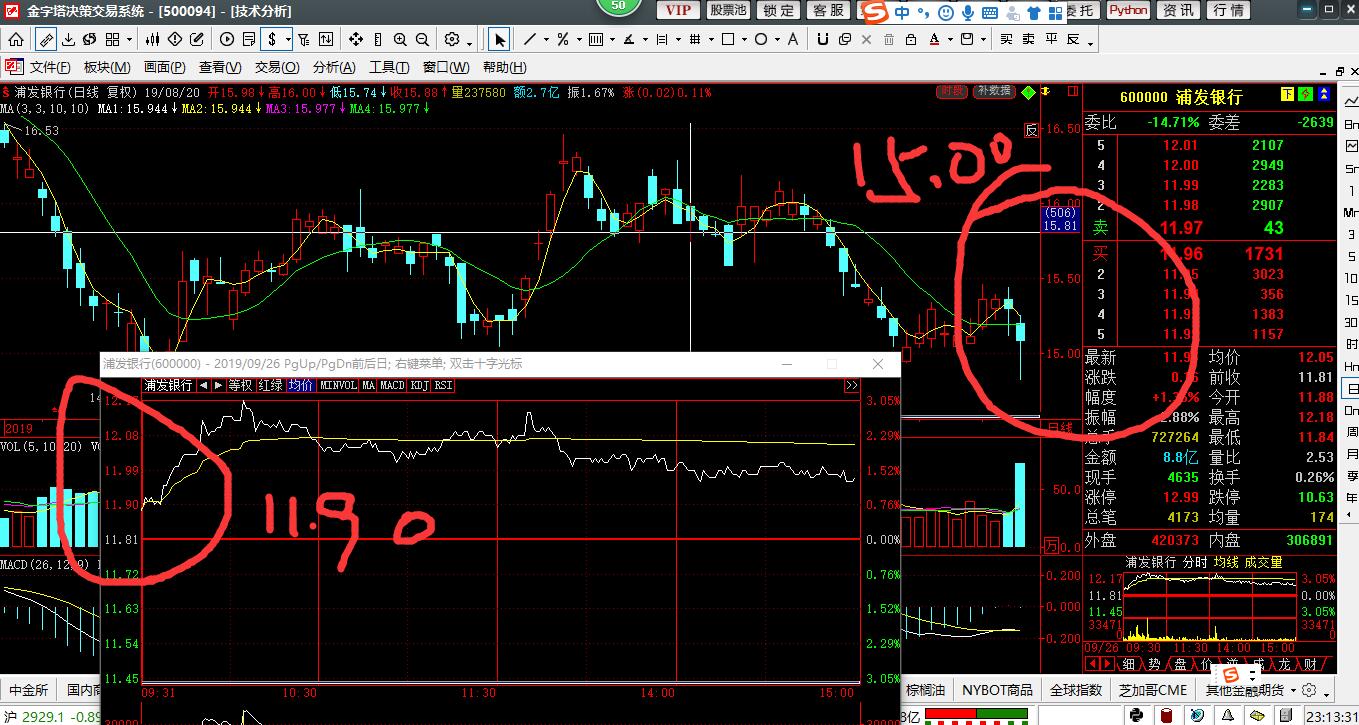
Task: Select the text annotation A tool
Action: point(793,39)
